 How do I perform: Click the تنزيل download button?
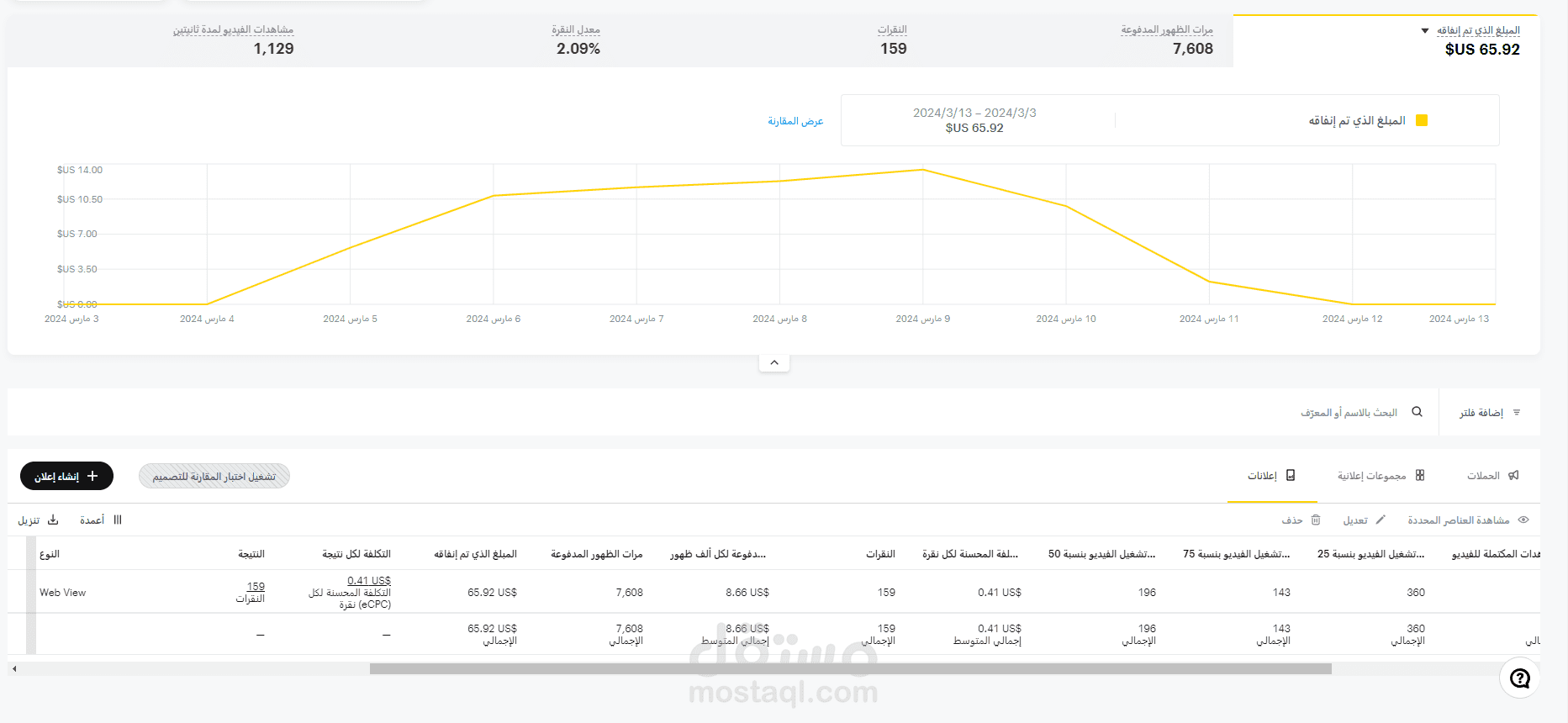click(39, 520)
